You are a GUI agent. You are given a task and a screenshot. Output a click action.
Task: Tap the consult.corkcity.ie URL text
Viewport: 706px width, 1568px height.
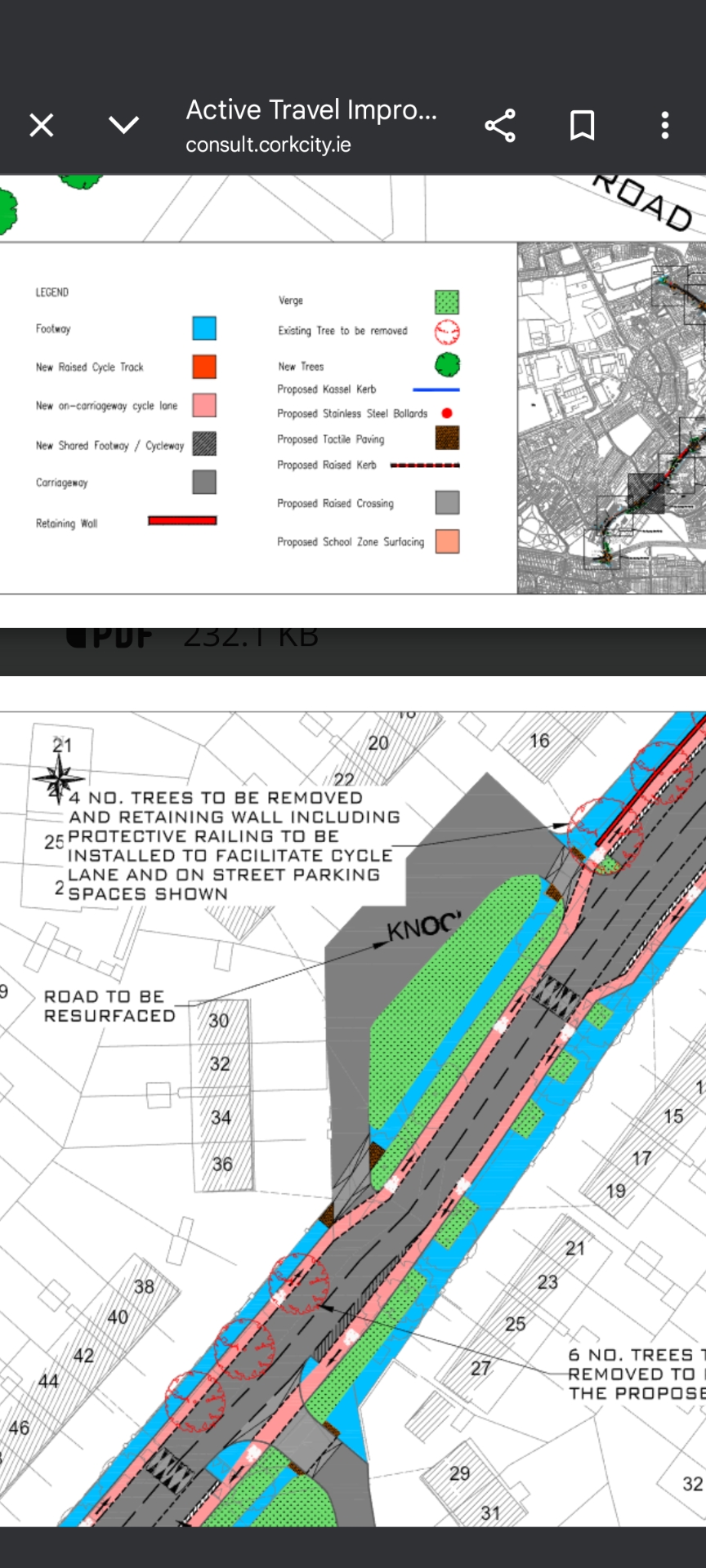tap(268, 145)
